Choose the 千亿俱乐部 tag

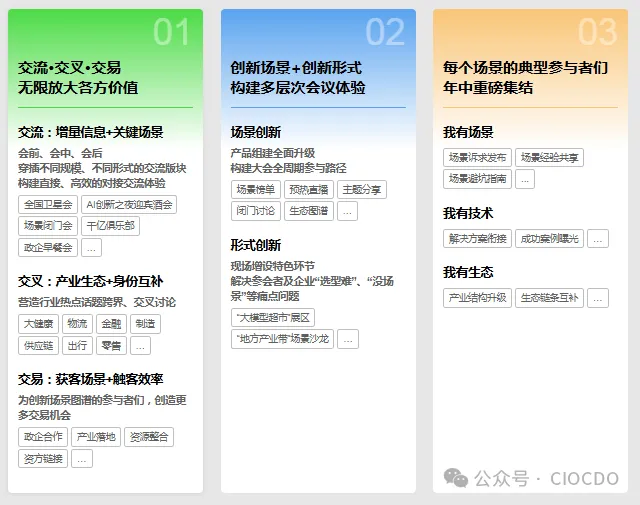(x=110, y=226)
